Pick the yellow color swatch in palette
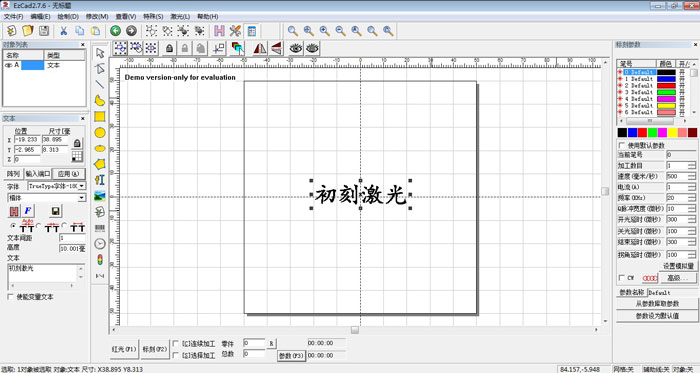Image resolution: width=700 pixels, height=373 pixels. point(672,133)
